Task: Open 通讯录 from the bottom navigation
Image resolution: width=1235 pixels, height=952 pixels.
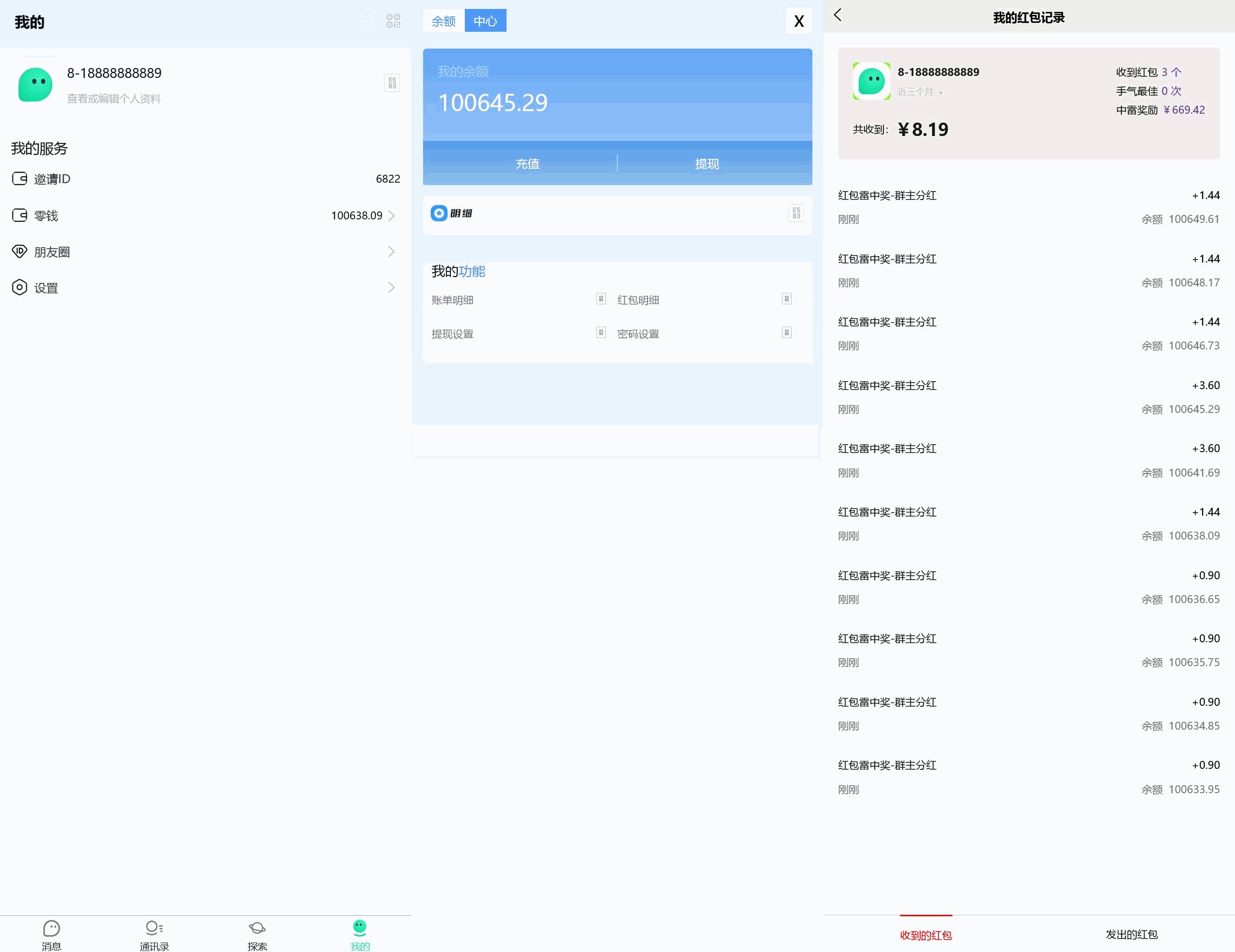Action: [x=154, y=933]
